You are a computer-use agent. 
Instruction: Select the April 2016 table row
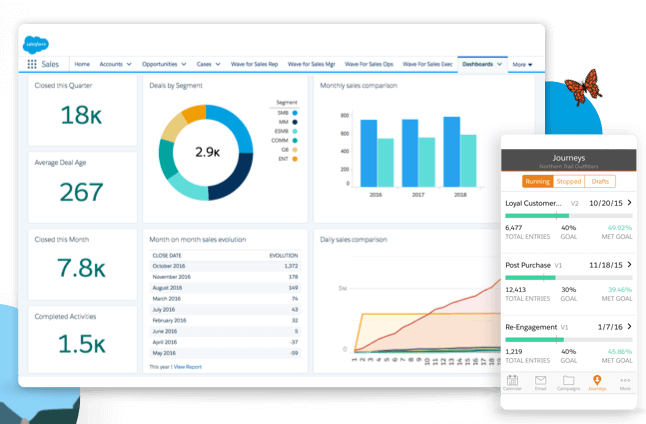tap(225, 342)
